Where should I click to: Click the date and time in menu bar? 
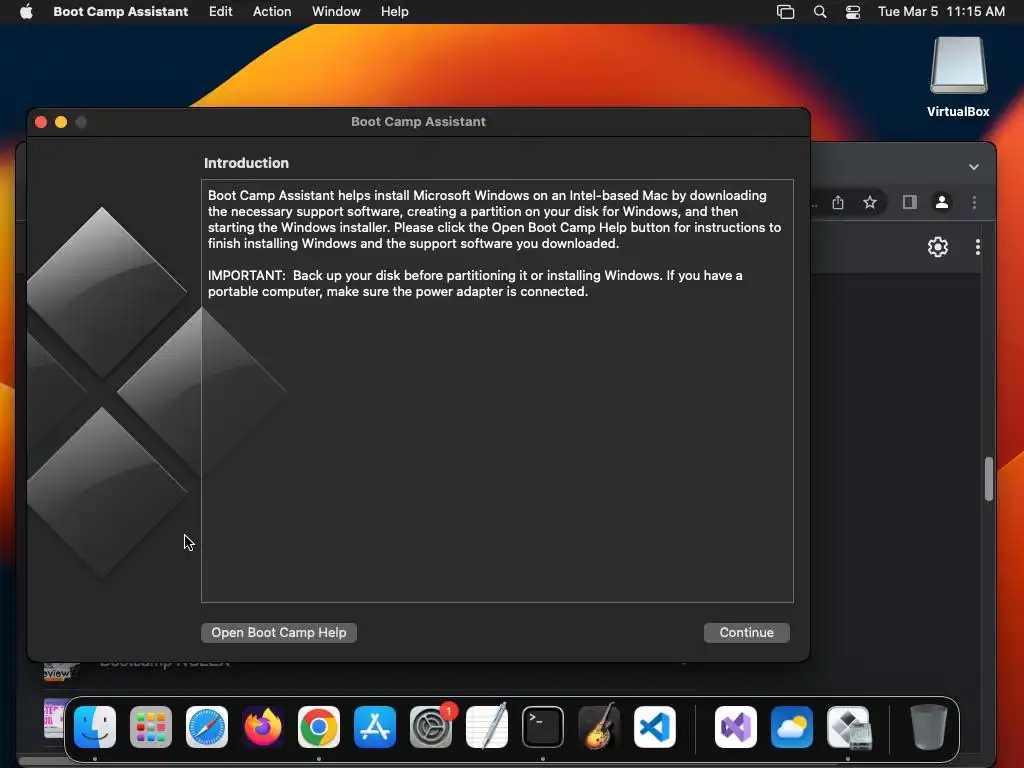(941, 12)
